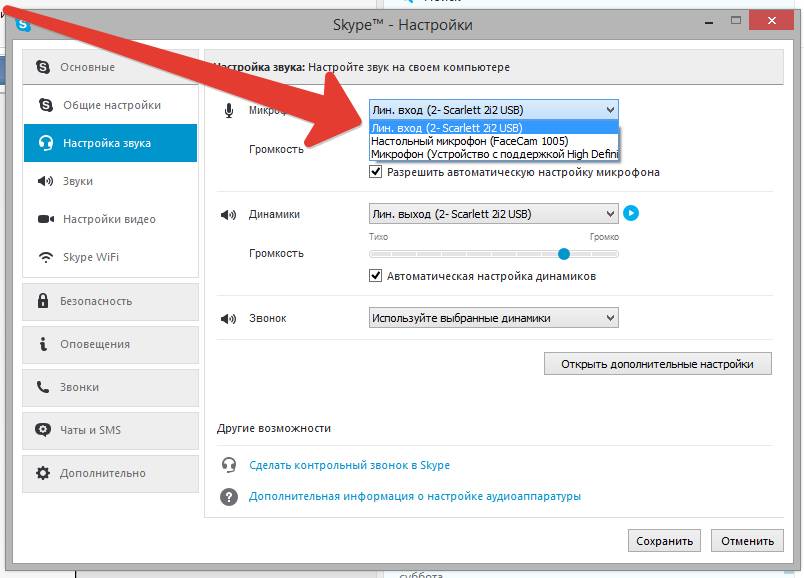Click the camera icon beside Настройки видео
The height and width of the screenshot is (578, 804).
[46, 219]
